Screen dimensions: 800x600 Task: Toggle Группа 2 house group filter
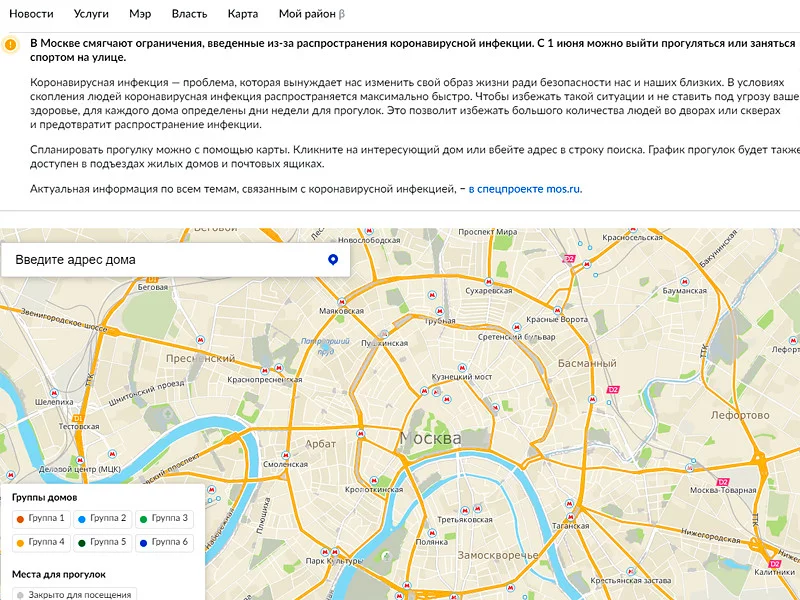tap(103, 518)
